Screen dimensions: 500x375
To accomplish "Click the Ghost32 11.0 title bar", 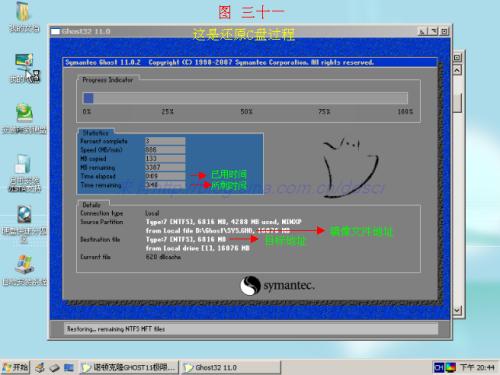I will coord(233,32).
